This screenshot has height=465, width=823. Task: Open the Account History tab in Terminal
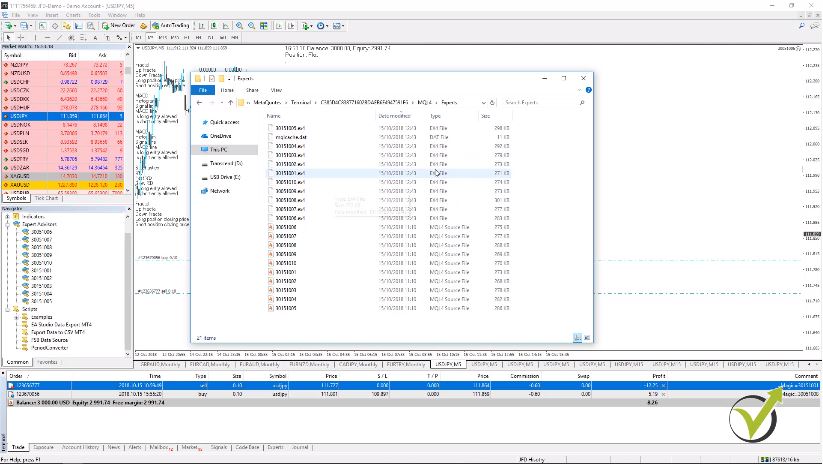pos(80,448)
